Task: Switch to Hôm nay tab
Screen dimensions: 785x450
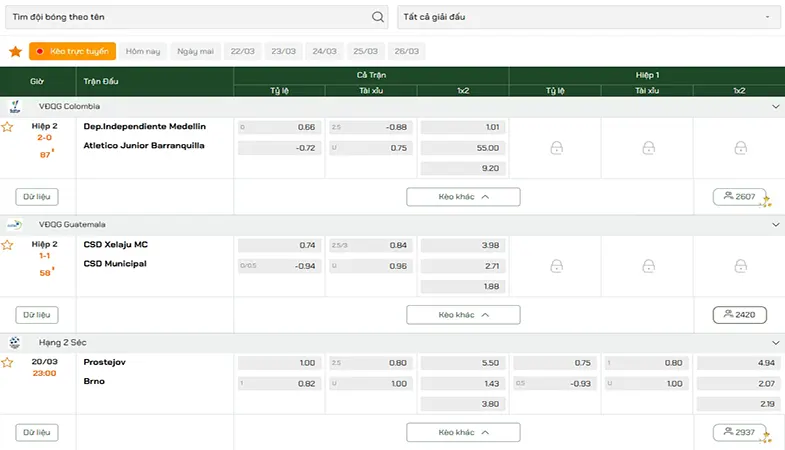Action: tap(143, 51)
